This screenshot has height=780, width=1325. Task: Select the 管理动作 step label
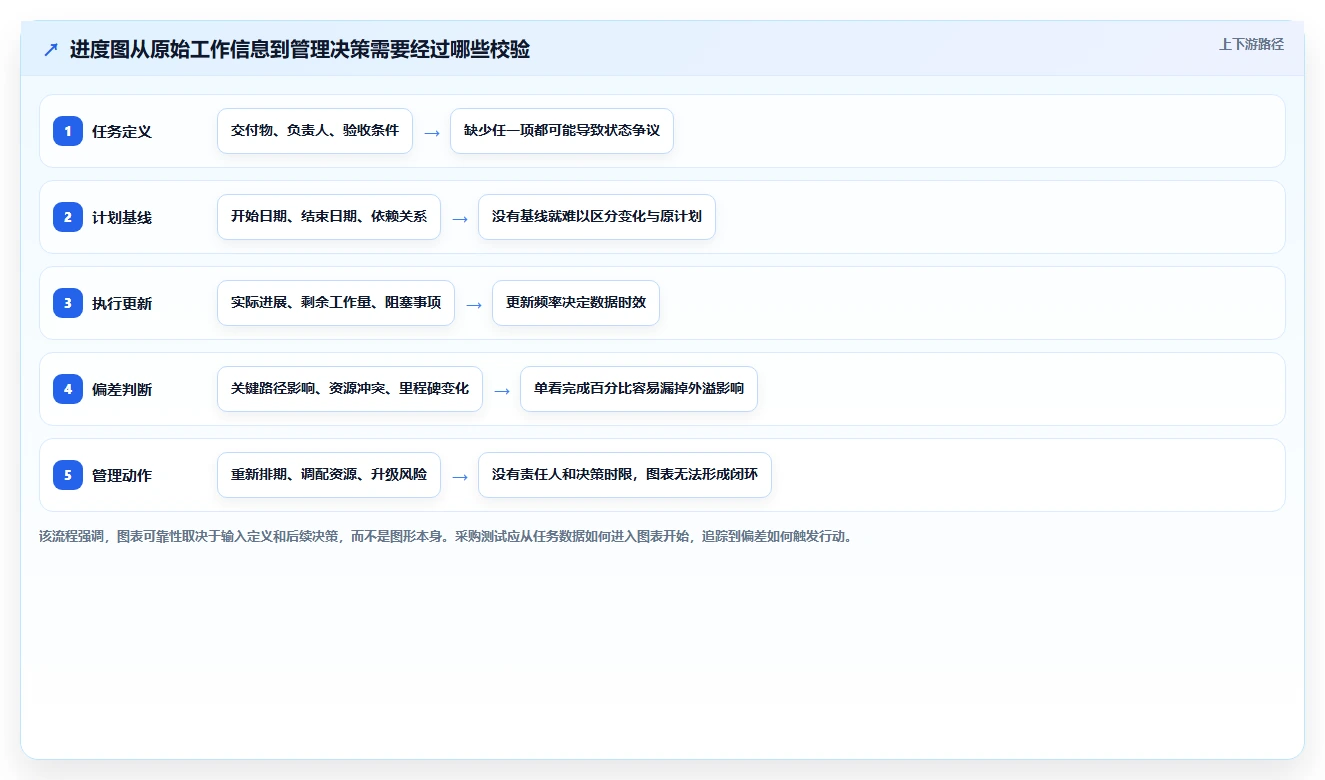click(x=122, y=476)
